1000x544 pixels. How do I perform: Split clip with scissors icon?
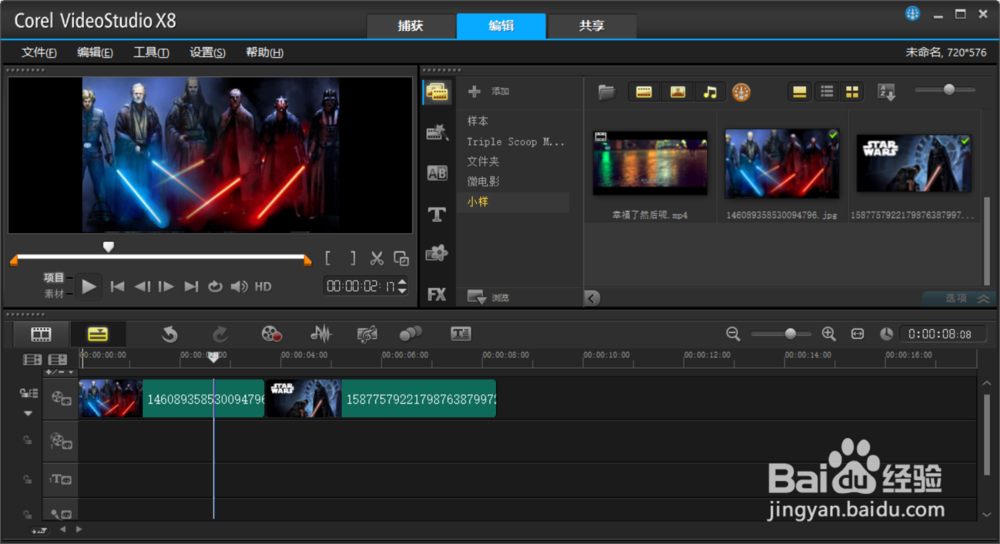(377, 258)
